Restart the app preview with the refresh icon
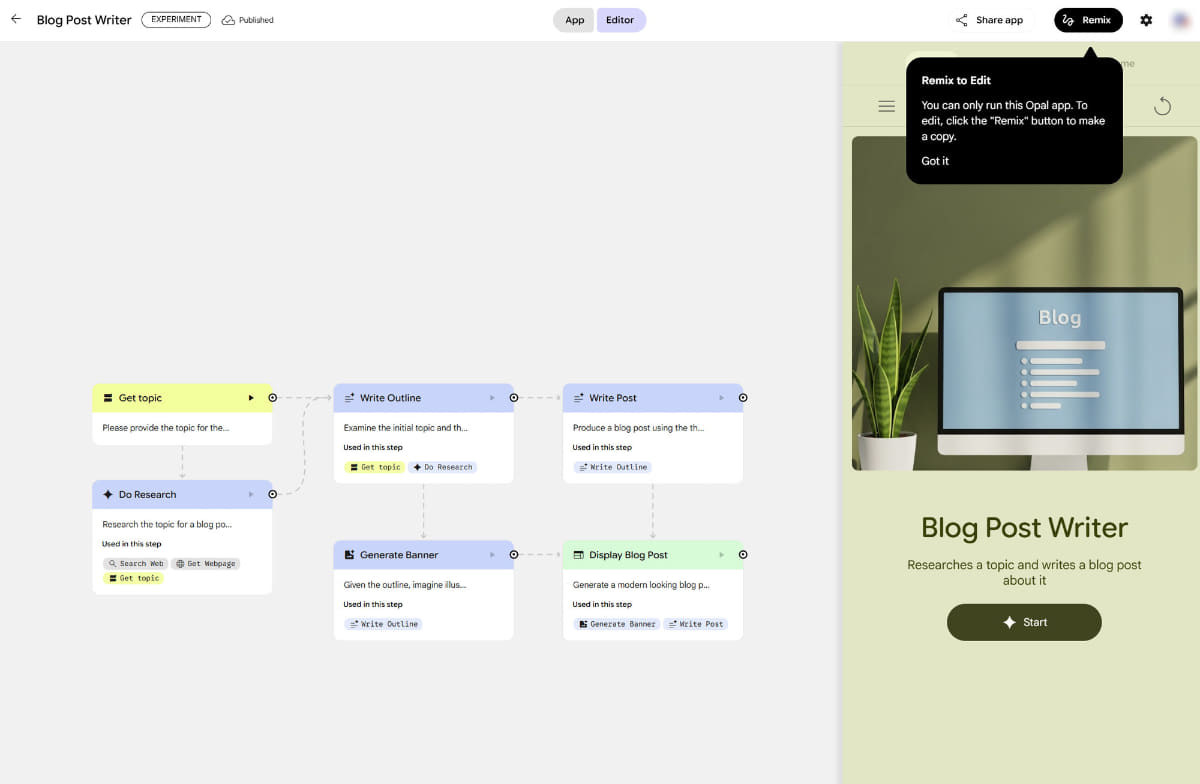1200x784 pixels. [1162, 106]
